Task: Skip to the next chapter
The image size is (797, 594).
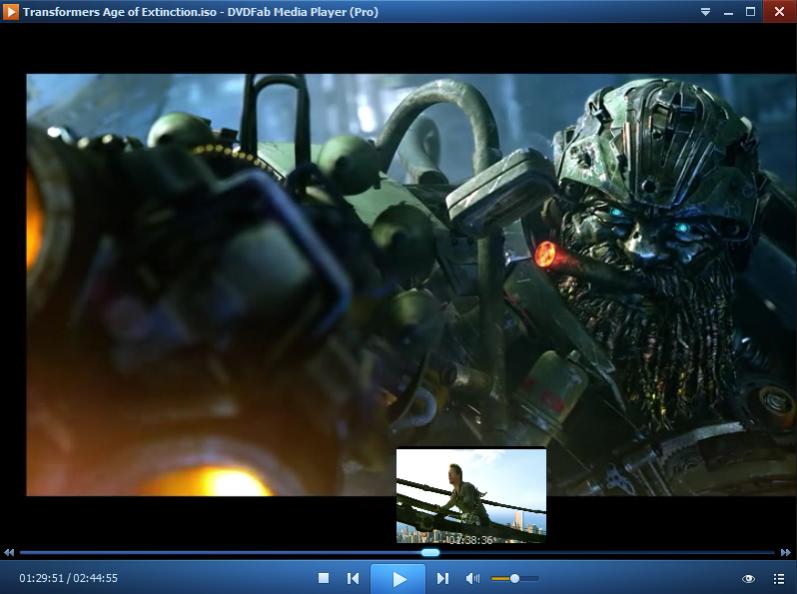Action: (443, 578)
